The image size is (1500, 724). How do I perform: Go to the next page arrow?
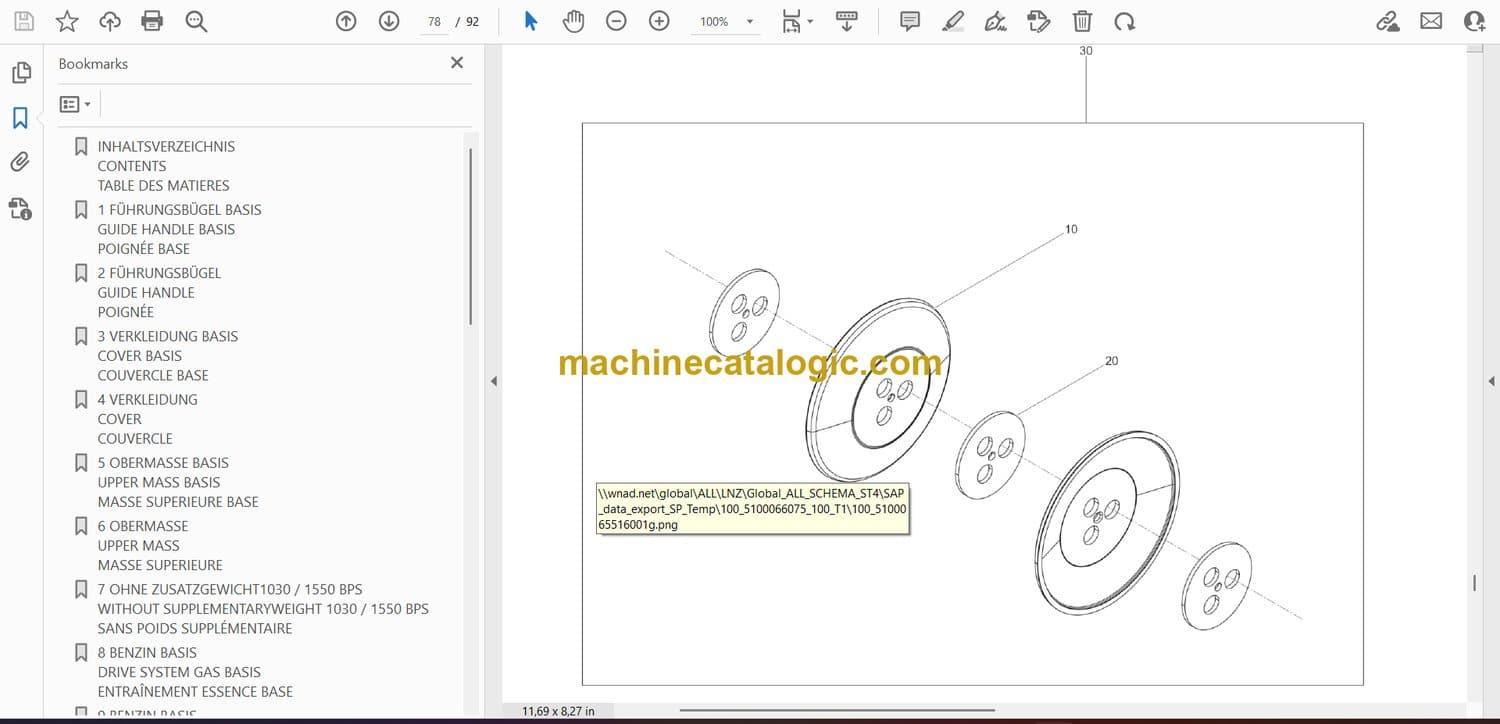point(389,21)
